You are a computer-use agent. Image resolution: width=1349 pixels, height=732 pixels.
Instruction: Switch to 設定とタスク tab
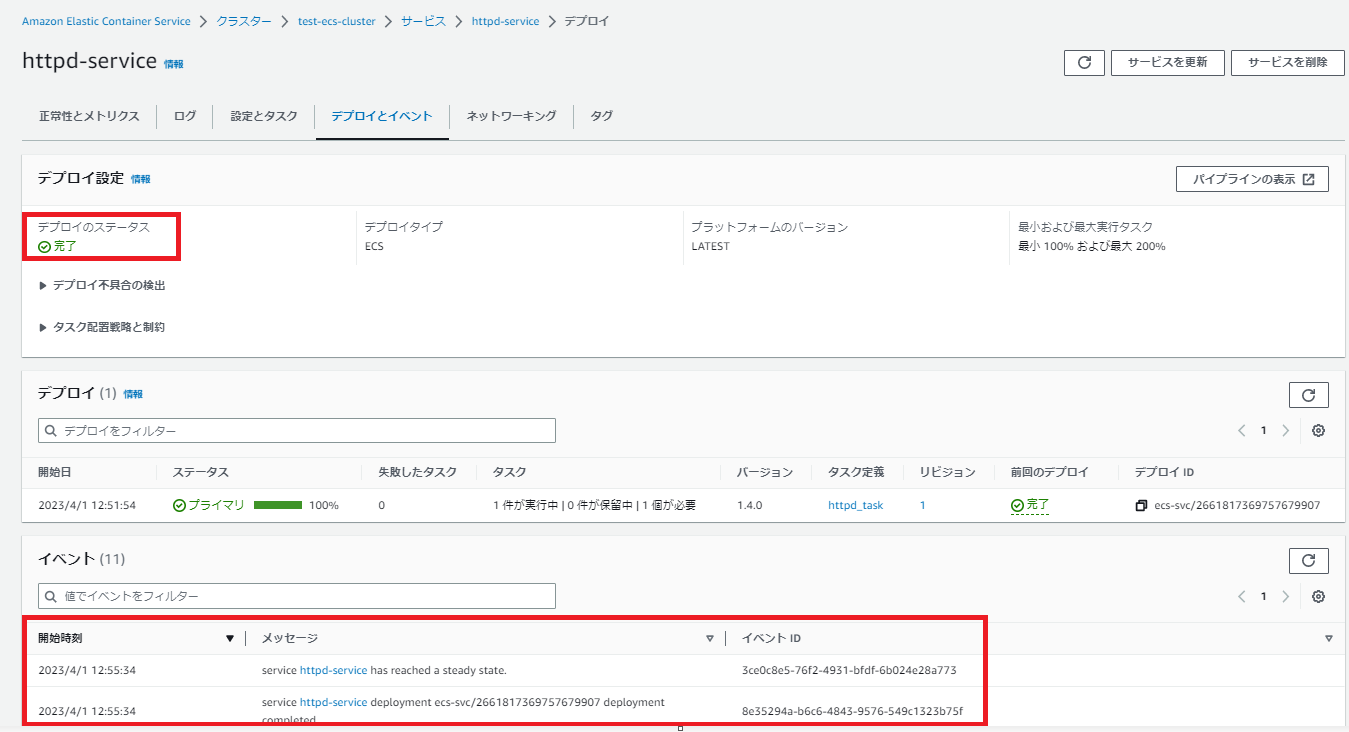(264, 116)
